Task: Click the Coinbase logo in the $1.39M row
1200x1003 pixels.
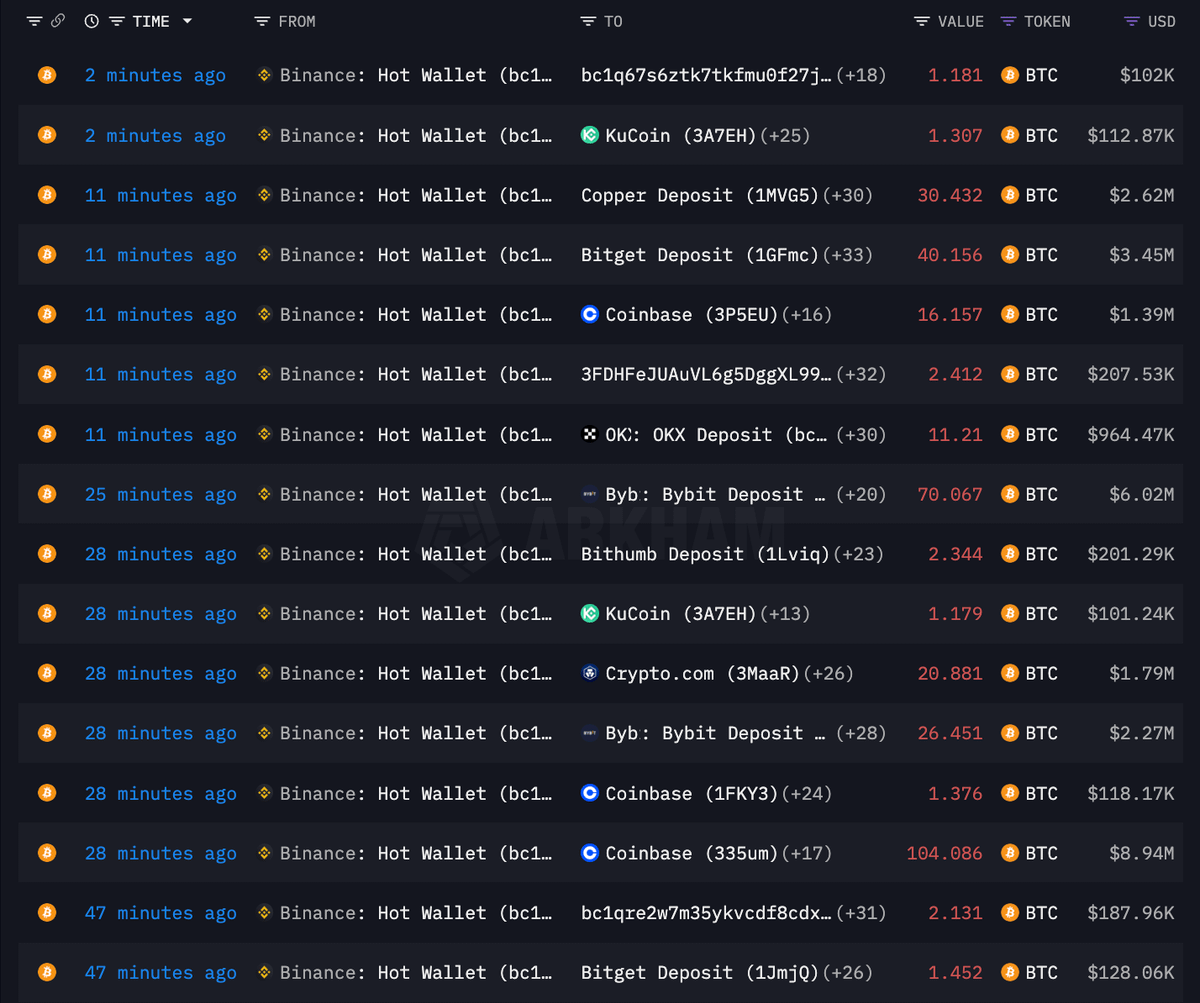Action: [x=590, y=315]
